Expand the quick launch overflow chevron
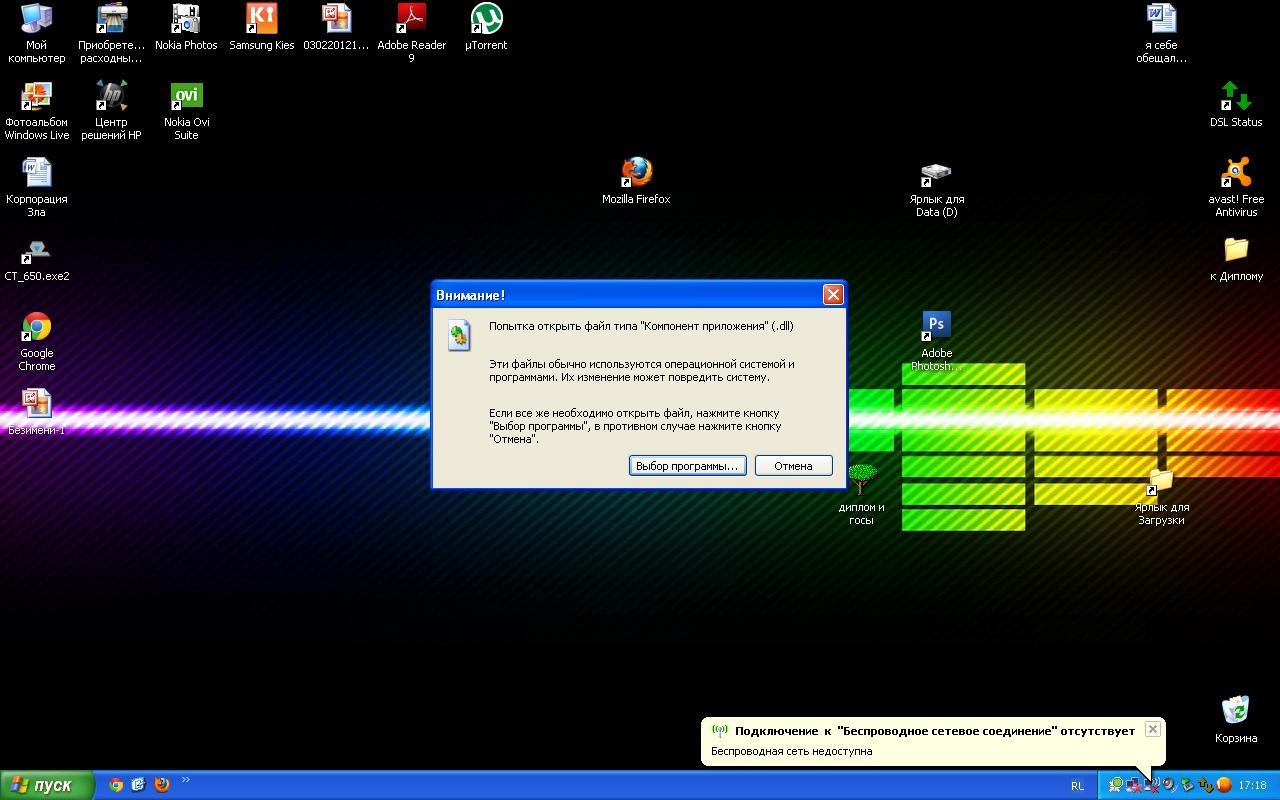Image resolution: width=1280 pixels, height=800 pixels. pos(185,781)
